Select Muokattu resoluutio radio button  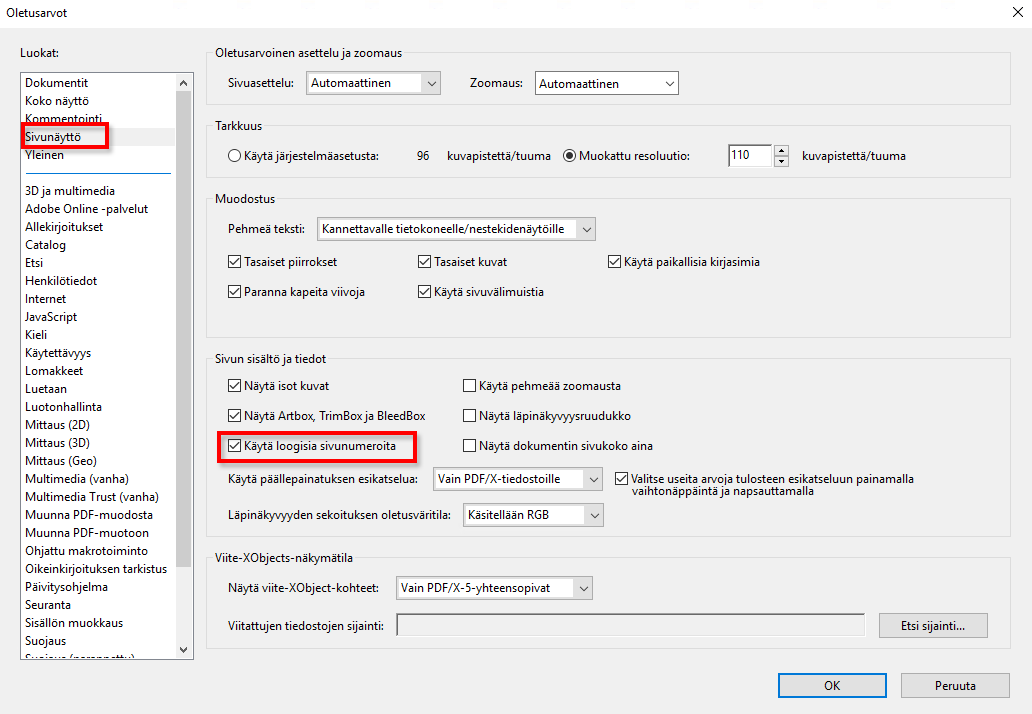click(x=570, y=156)
